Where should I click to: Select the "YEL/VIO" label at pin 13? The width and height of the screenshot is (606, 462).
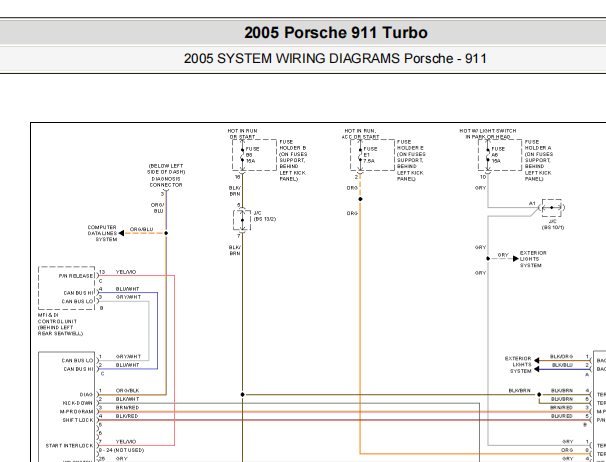point(126,272)
